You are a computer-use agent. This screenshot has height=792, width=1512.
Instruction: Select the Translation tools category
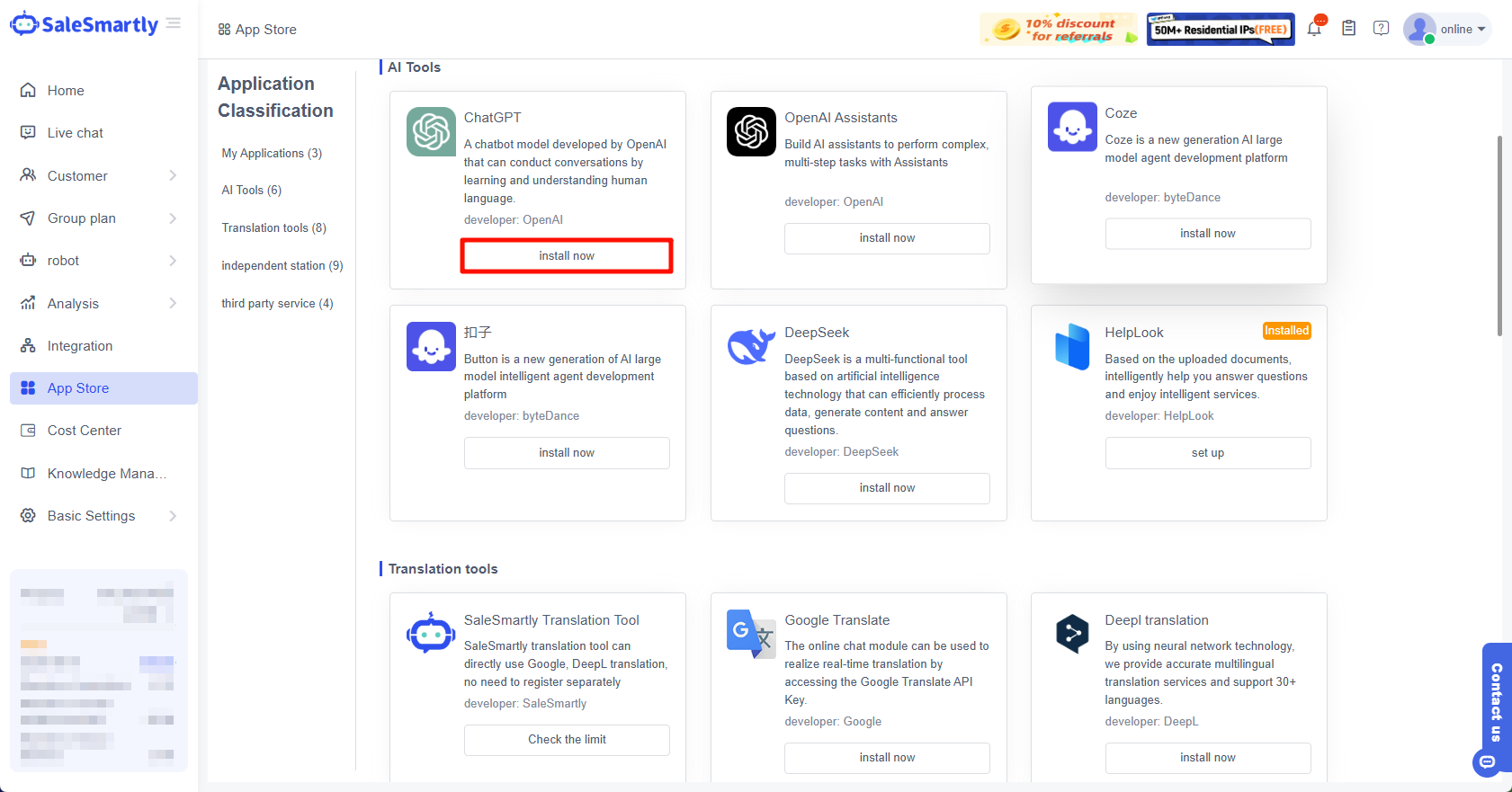273,228
